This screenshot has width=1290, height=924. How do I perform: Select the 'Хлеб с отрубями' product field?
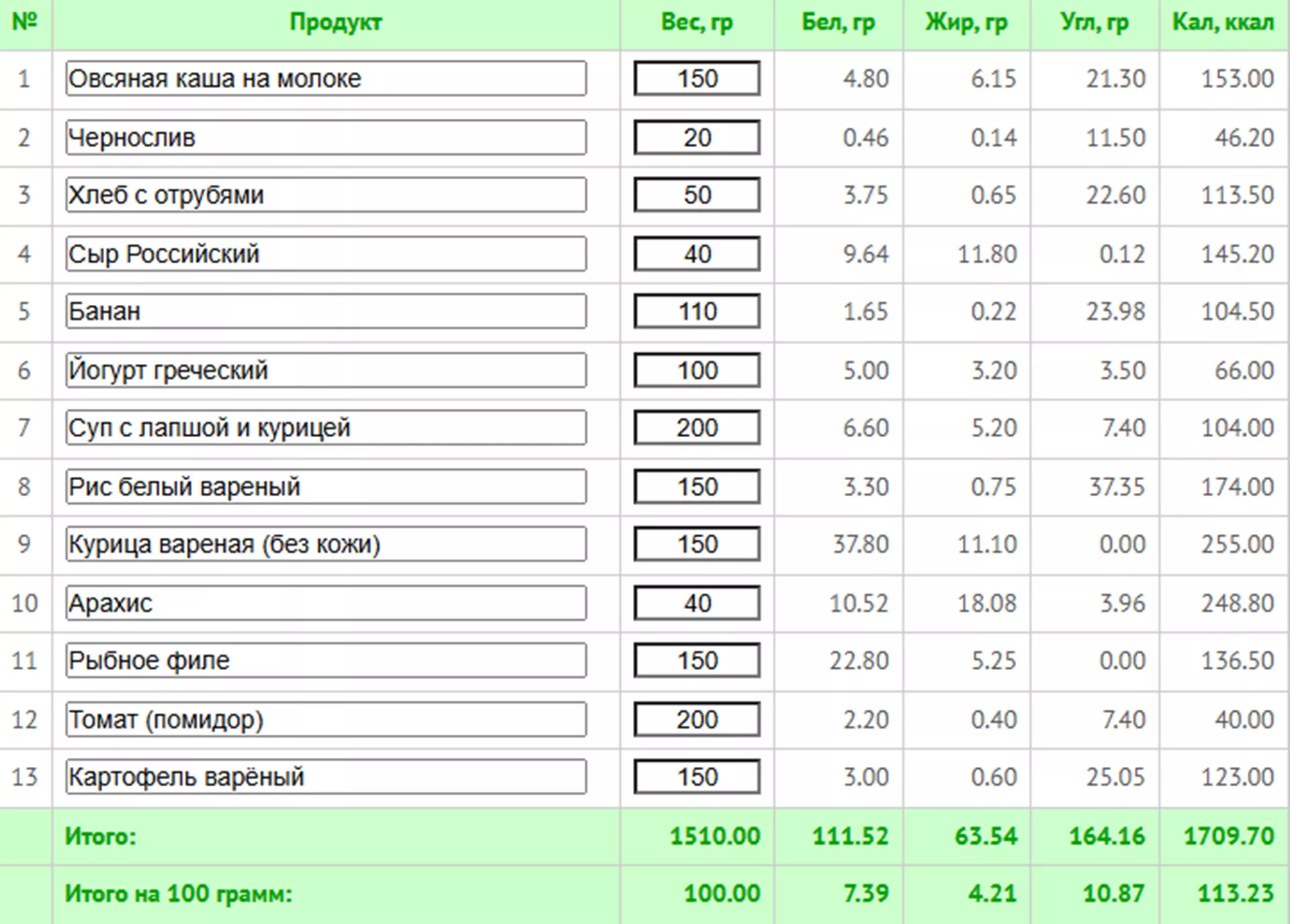(x=326, y=195)
